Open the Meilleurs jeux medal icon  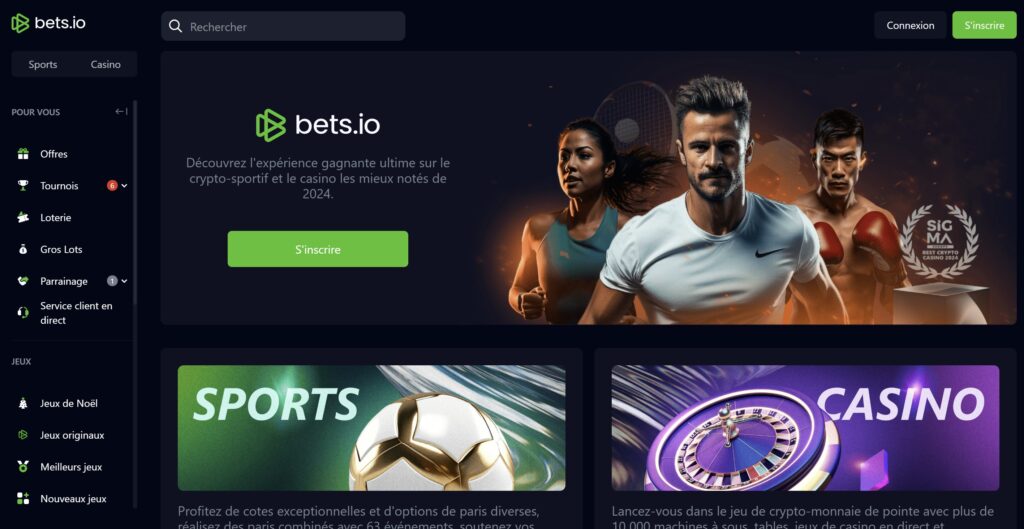(23, 467)
